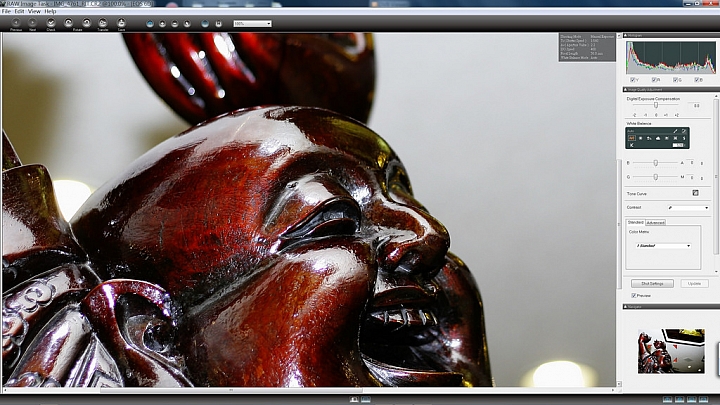Click the Check mark toolbar icon

[51, 23]
